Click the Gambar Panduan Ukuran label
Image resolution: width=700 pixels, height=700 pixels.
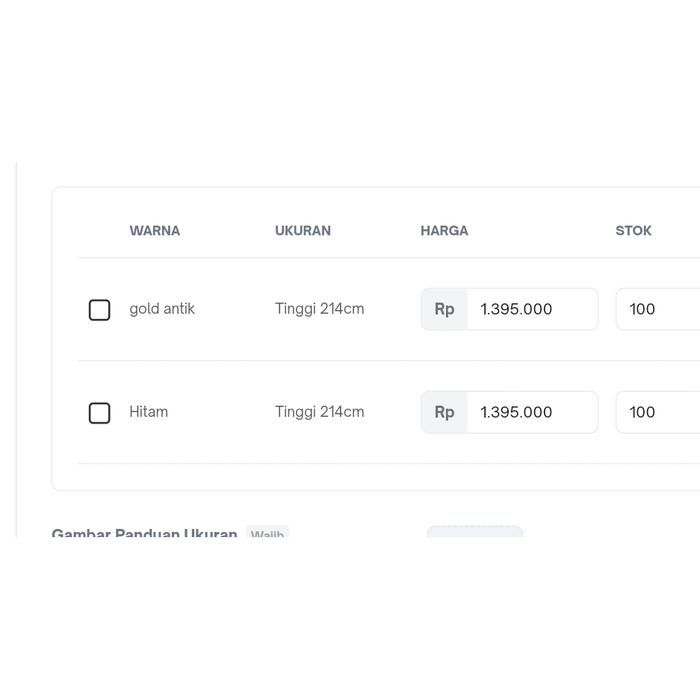[144, 533]
